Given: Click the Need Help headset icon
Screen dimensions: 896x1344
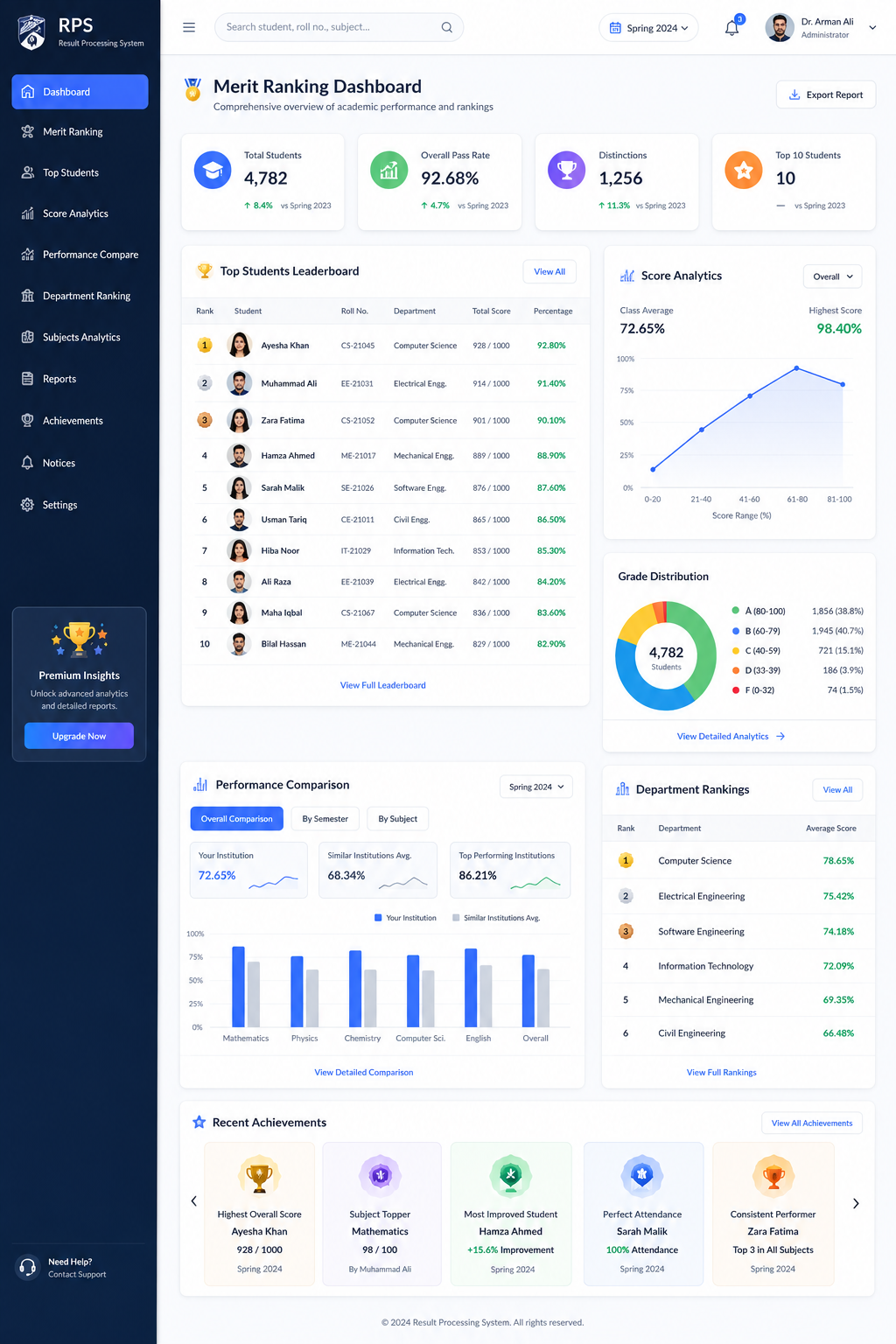Looking at the screenshot, I should (x=27, y=1267).
